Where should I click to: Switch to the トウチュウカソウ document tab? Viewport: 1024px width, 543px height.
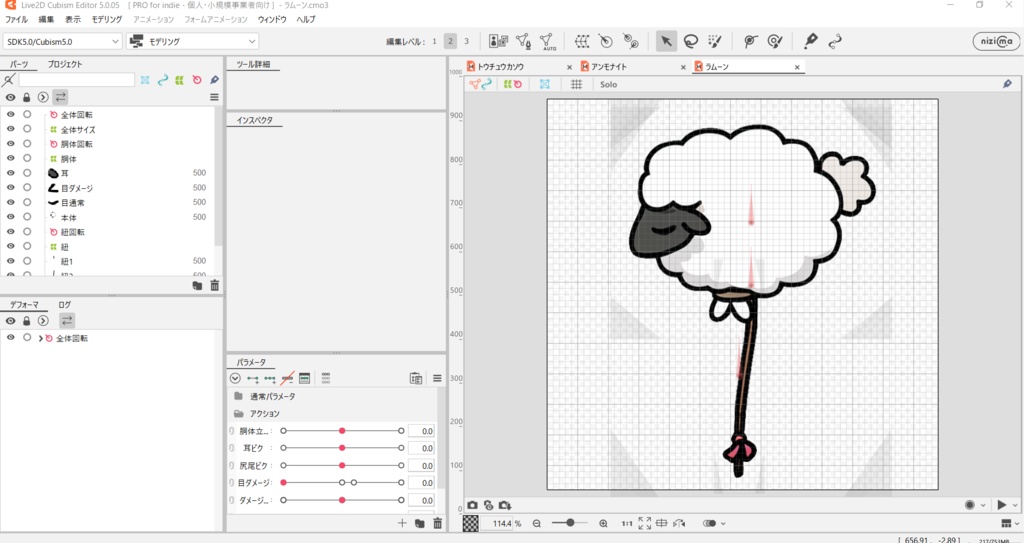(501, 67)
